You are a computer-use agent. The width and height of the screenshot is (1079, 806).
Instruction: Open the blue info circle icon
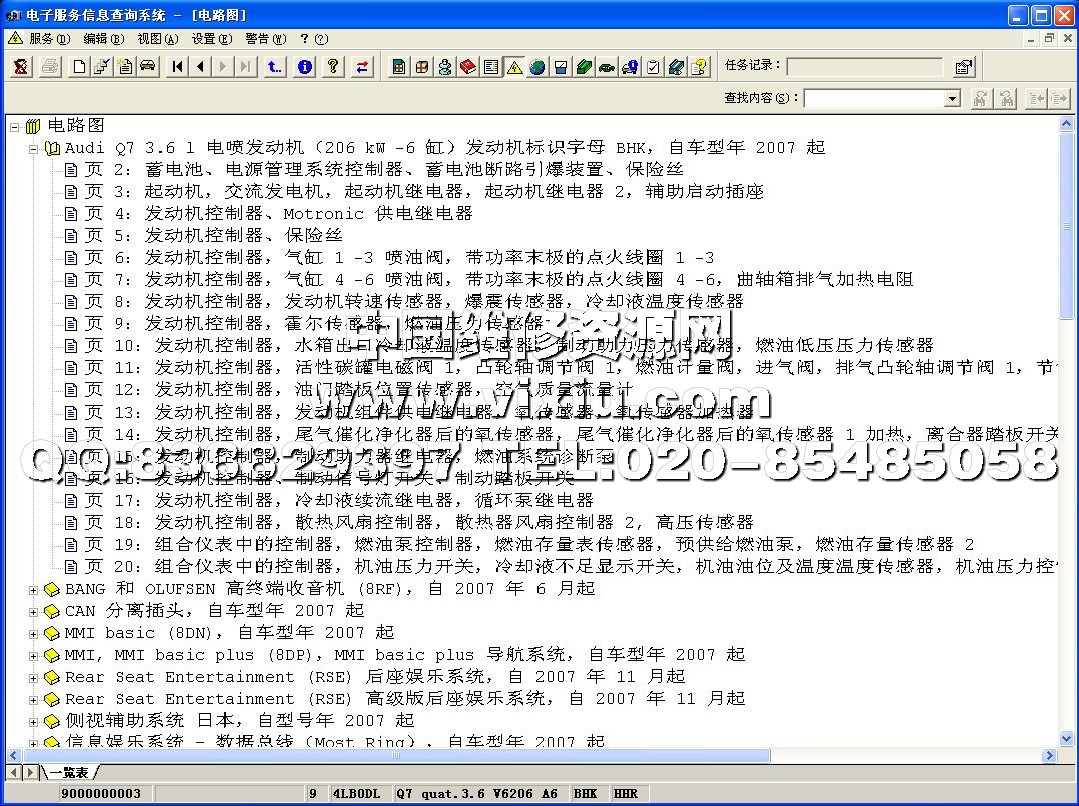[305, 67]
